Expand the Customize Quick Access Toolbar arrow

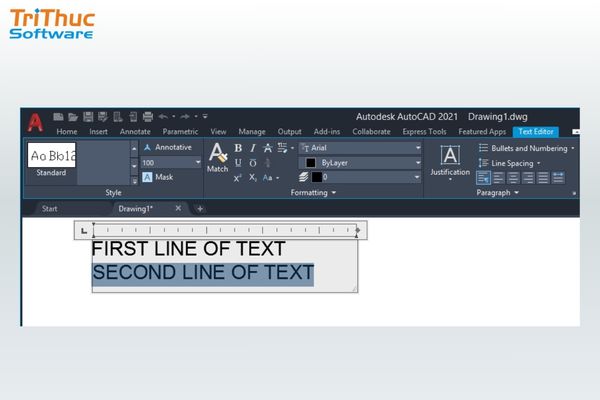pos(205,116)
